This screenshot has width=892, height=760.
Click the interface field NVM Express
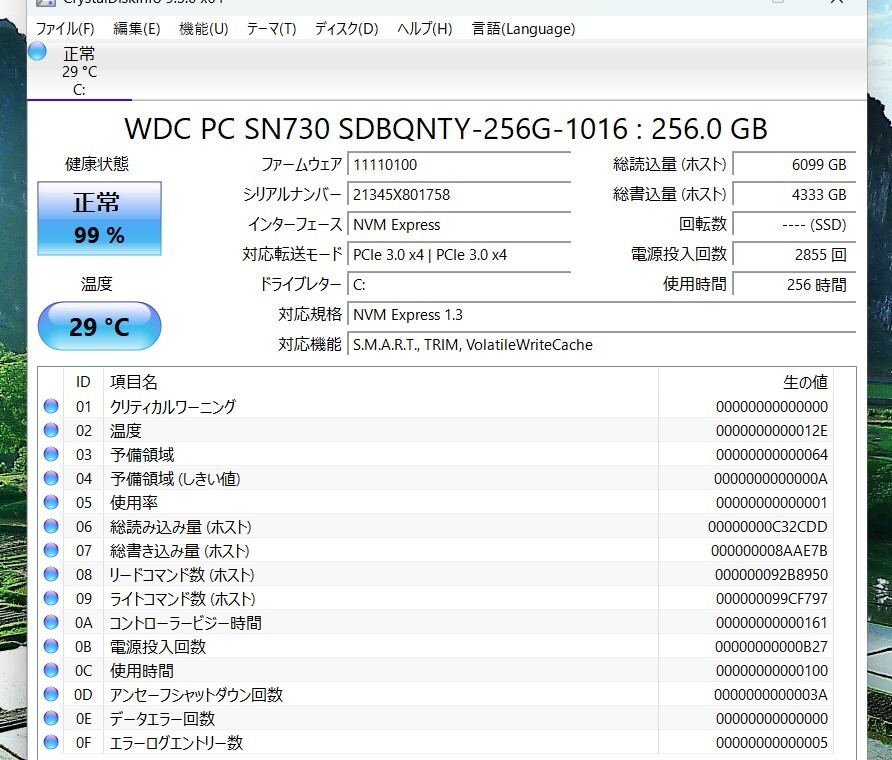[x=459, y=225]
